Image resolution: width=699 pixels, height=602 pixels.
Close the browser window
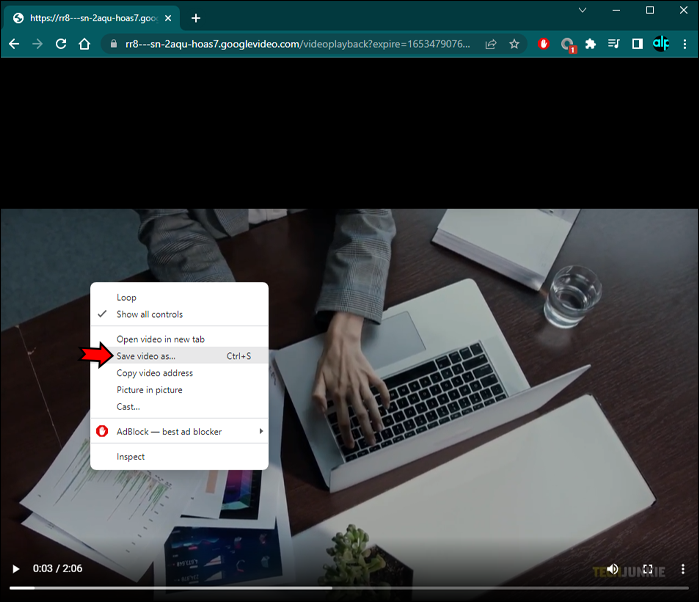[x=683, y=10]
